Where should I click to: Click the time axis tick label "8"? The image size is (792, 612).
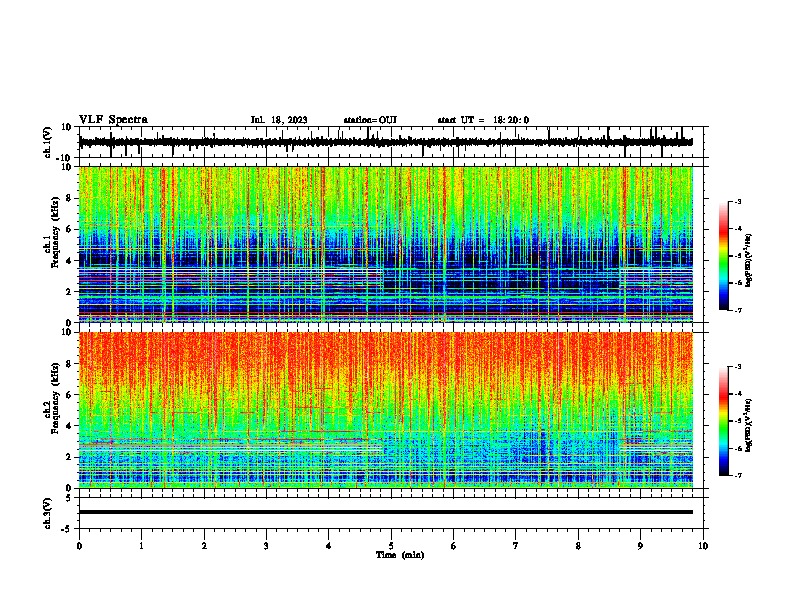click(578, 546)
